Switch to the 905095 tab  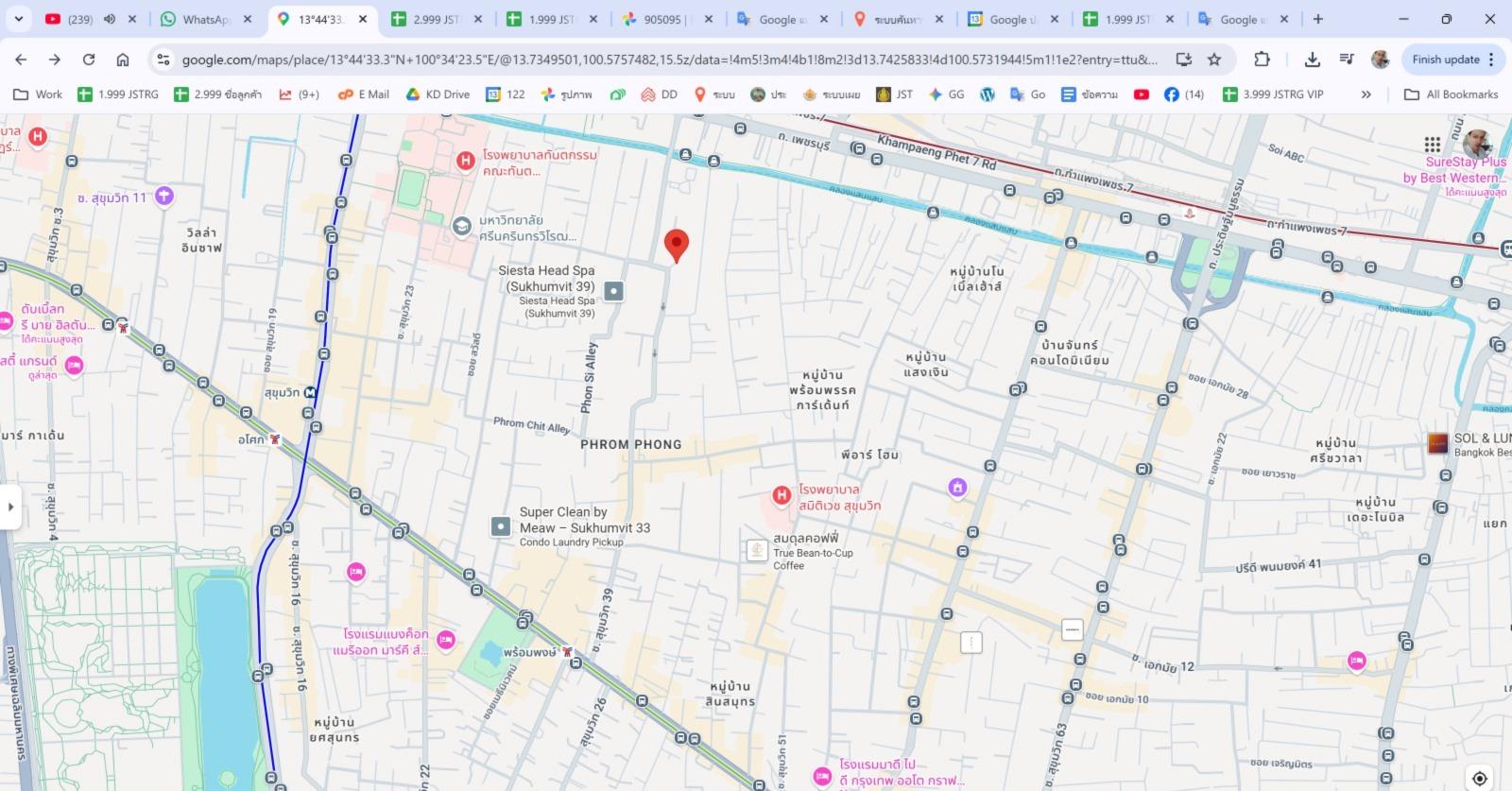coord(661,19)
